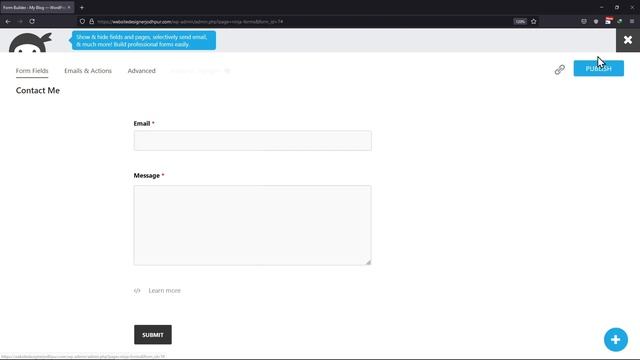Viewport: 640px width, 360px height.
Task: Reset the zoom level badge in the address bar
Action: click(520, 21)
